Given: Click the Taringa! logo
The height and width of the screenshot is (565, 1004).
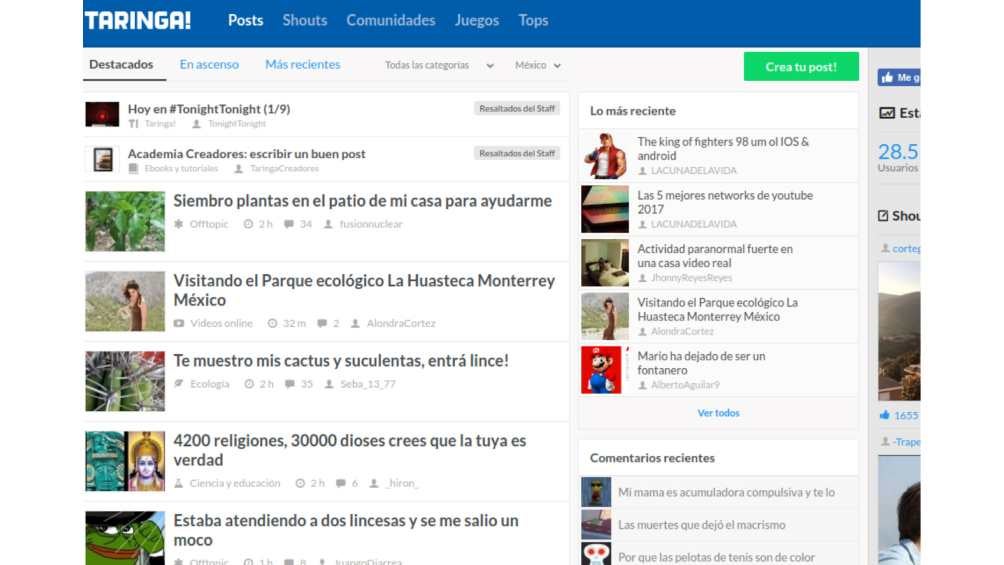Looking at the screenshot, I should click(x=137, y=20).
